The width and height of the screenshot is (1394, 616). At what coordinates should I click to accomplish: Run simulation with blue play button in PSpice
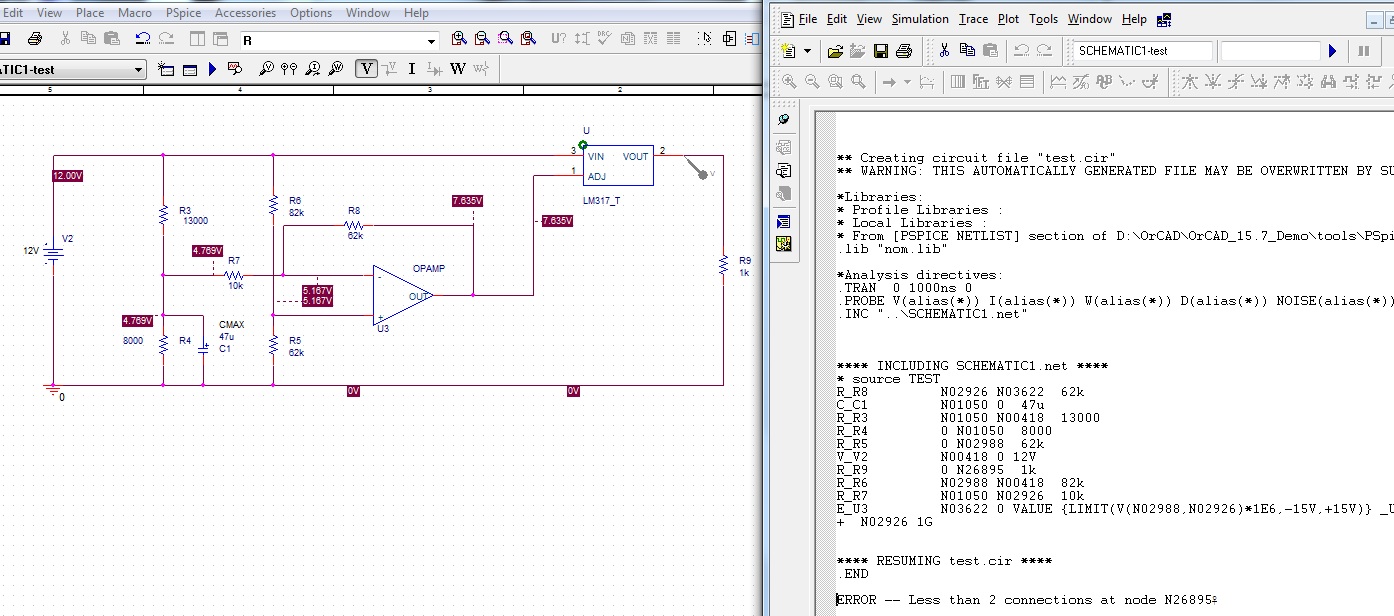point(1333,51)
